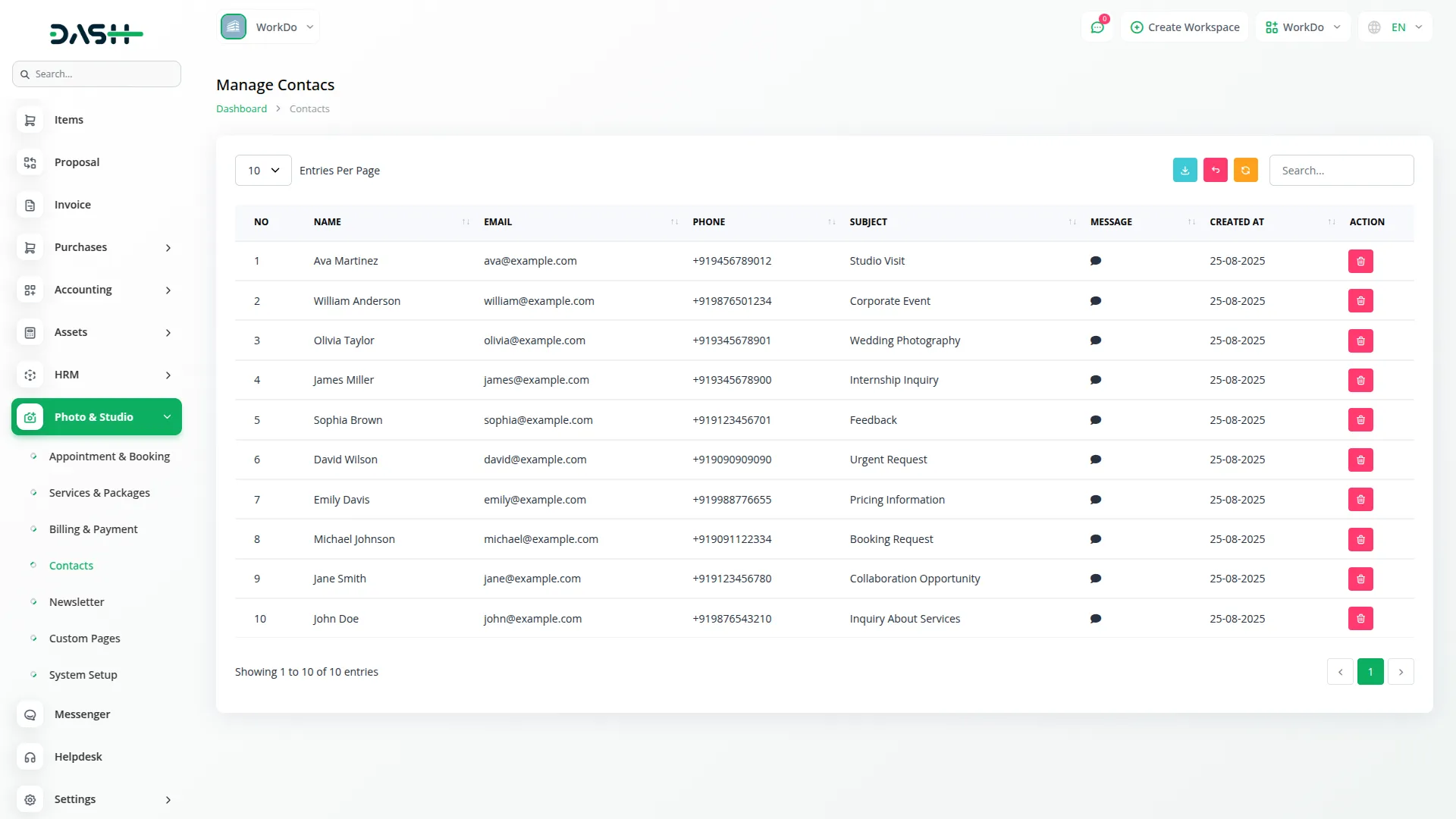Open entries per page dropdown
This screenshot has width=1456, height=819.
point(263,171)
